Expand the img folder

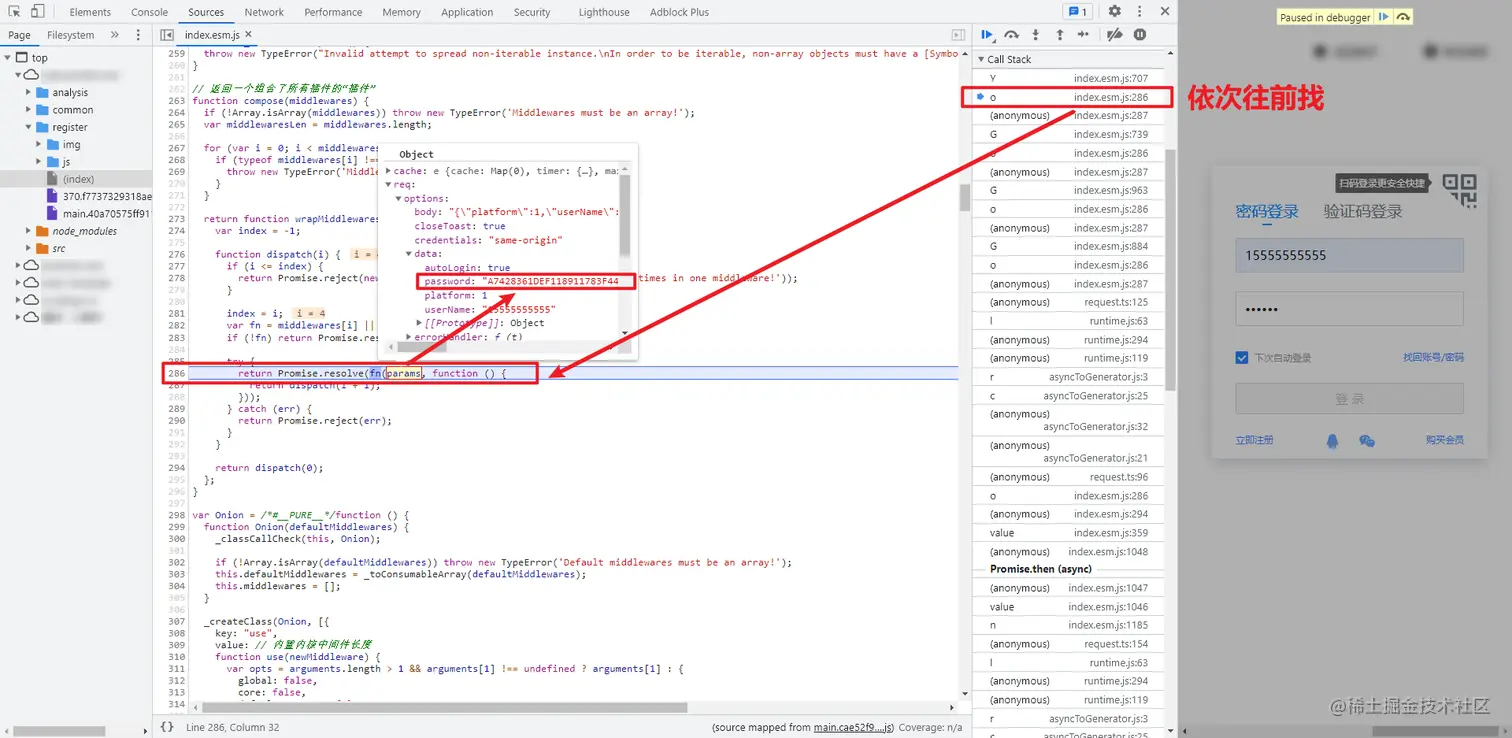point(39,144)
